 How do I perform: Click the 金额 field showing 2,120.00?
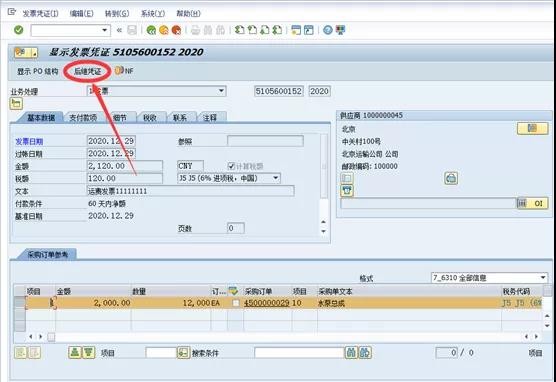[x=125, y=166]
